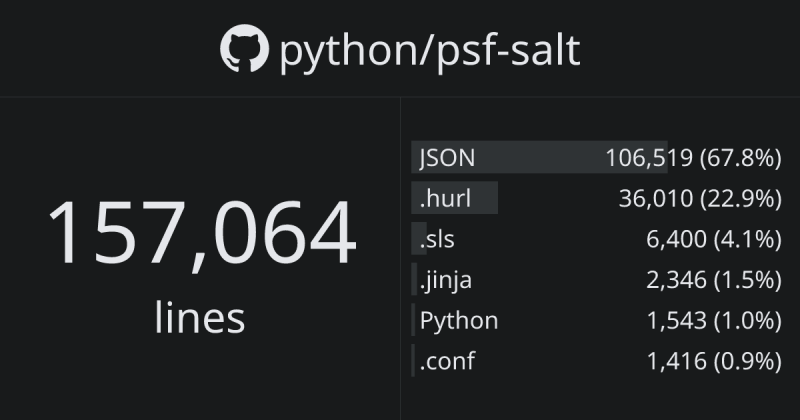The image size is (800, 420).
Task: Select the 157,064 total lines count
Action: [202, 233]
